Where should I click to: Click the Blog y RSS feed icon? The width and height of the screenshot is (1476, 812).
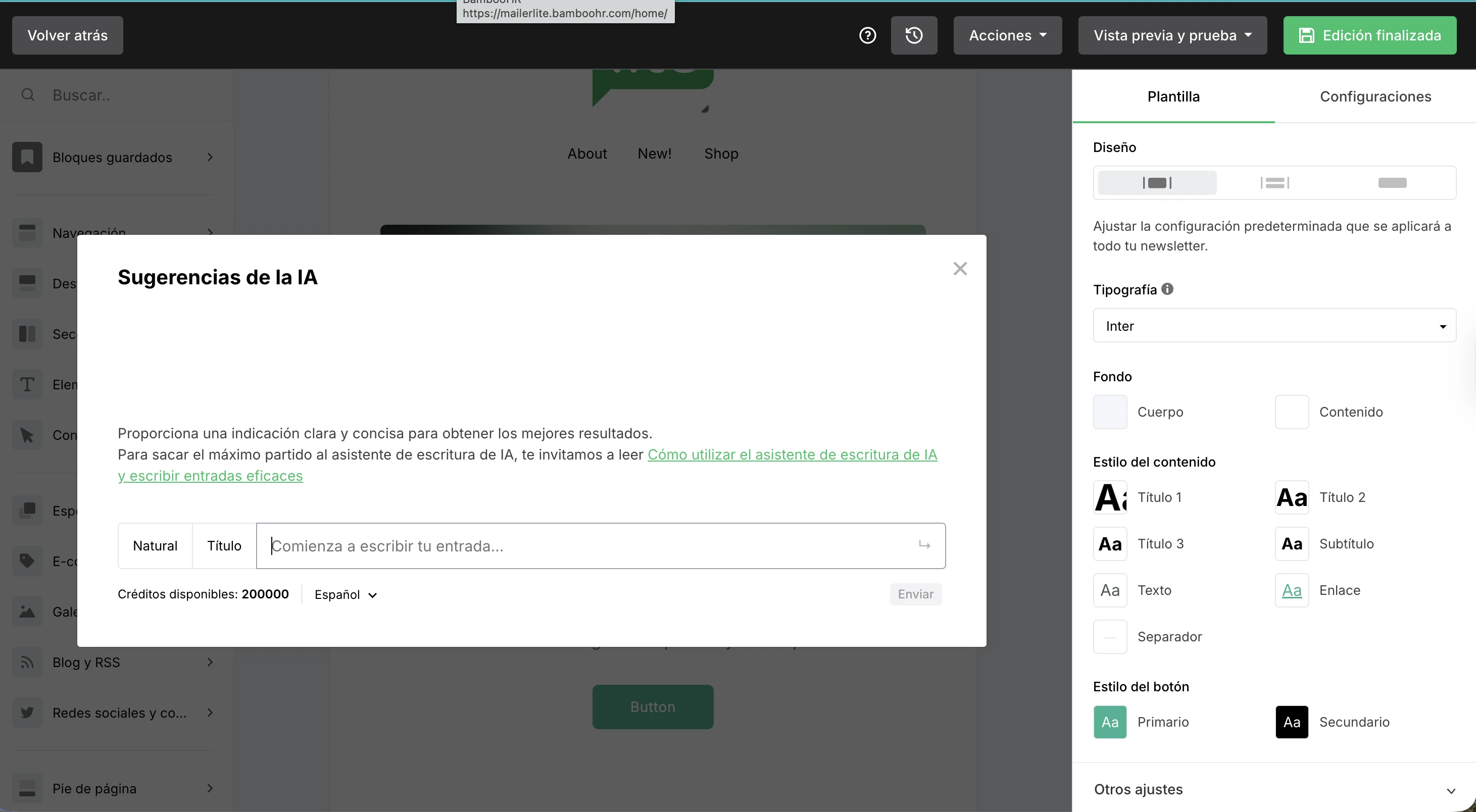pyautogui.click(x=26, y=662)
